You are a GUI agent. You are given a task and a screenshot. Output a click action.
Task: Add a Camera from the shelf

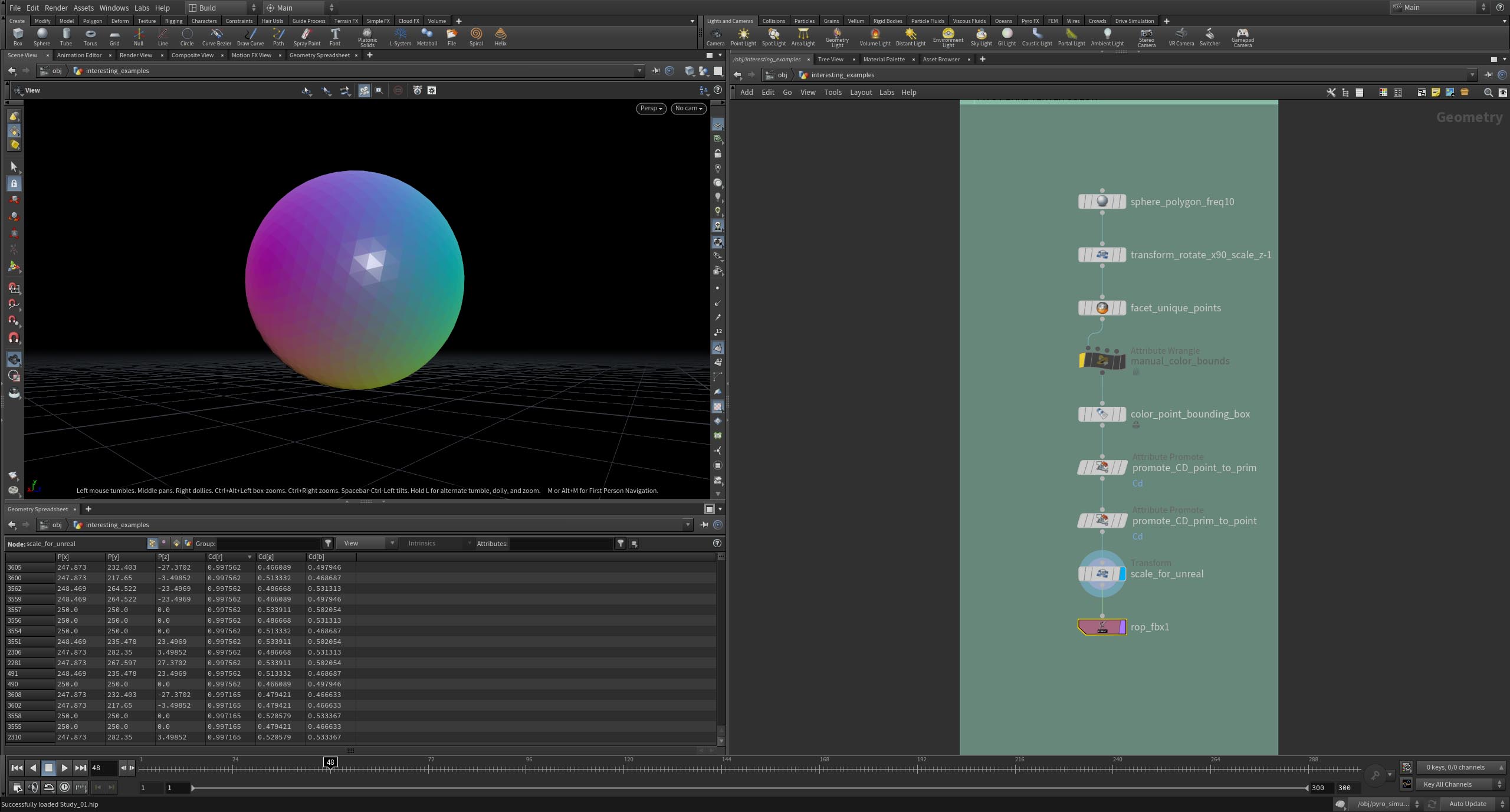pos(715,37)
